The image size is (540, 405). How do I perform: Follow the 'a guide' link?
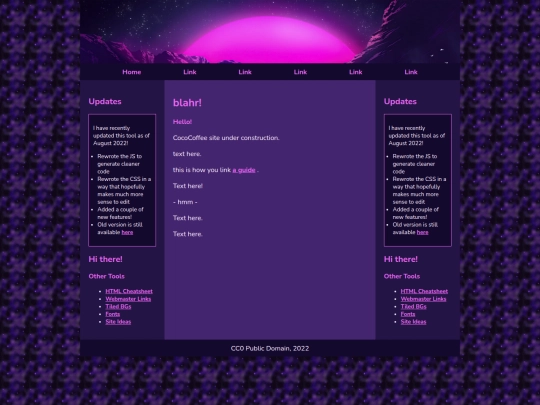244,170
